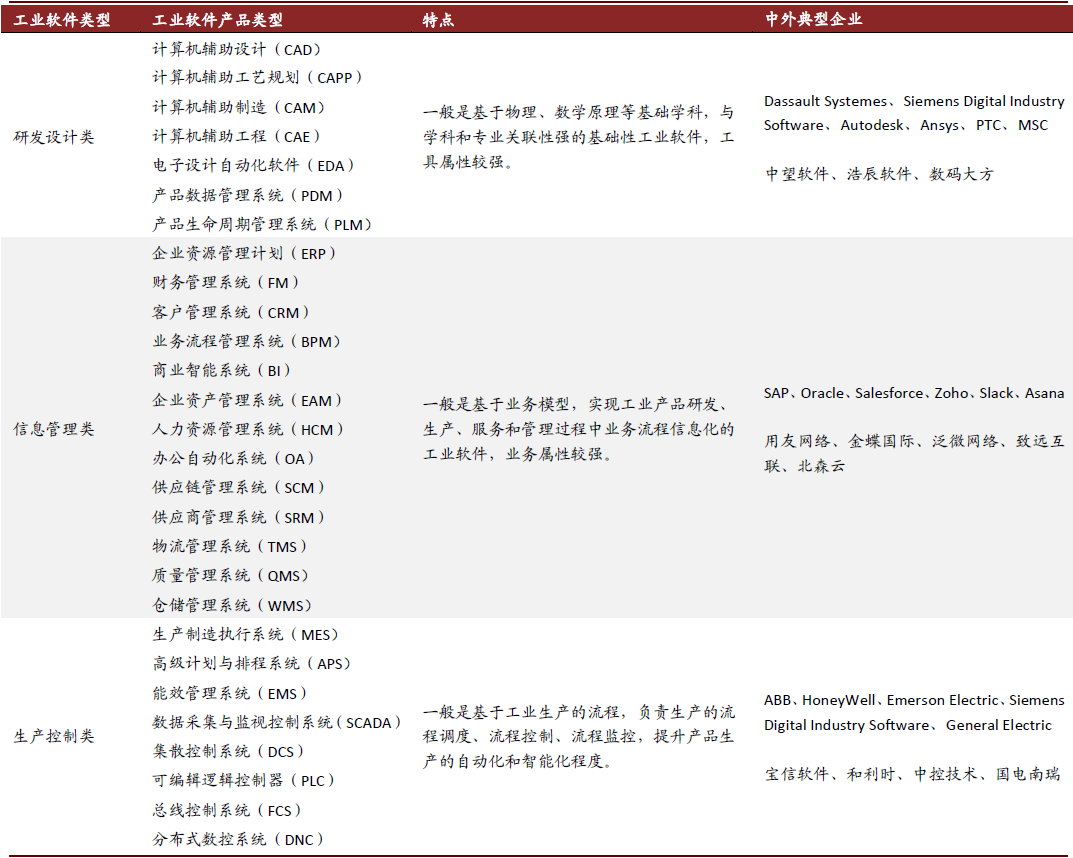Click 物流管理系统（TMS）row
Screen dimensions: 1073x858
(x=229, y=546)
